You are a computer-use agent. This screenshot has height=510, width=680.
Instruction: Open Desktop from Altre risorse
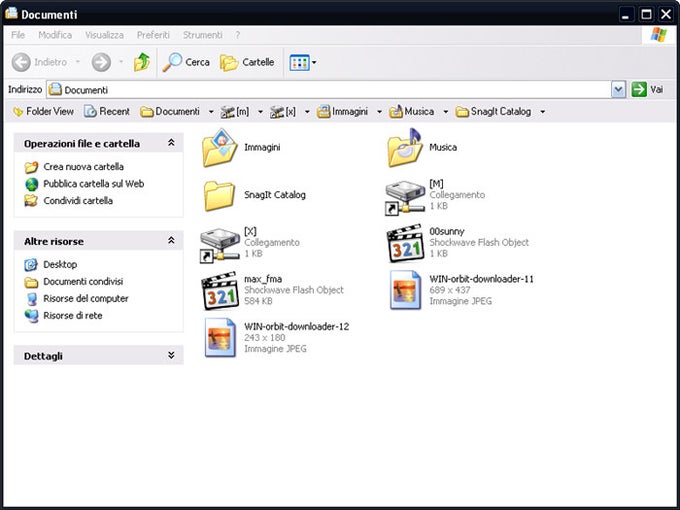(51, 265)
